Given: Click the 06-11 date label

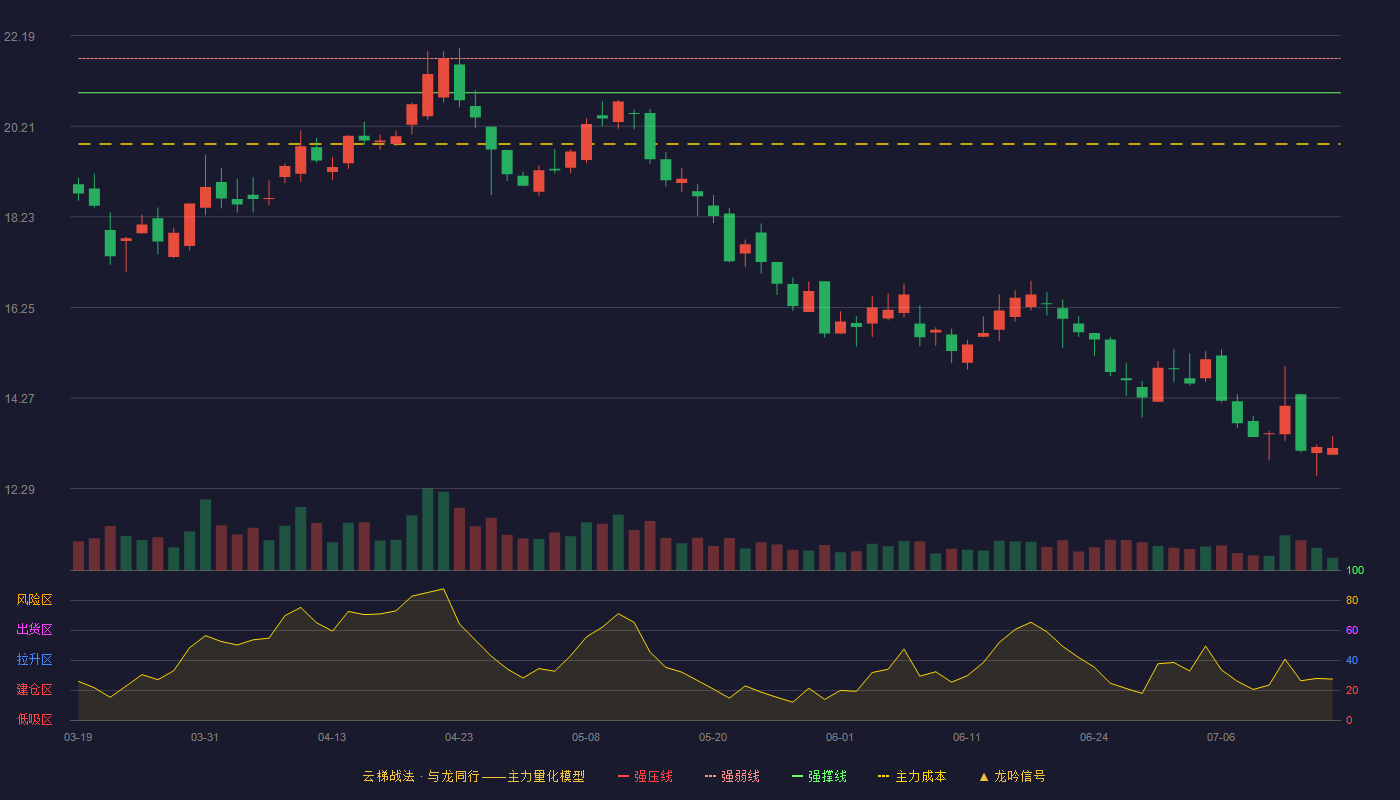Looking at the screenshot, I should click(967, 737).
